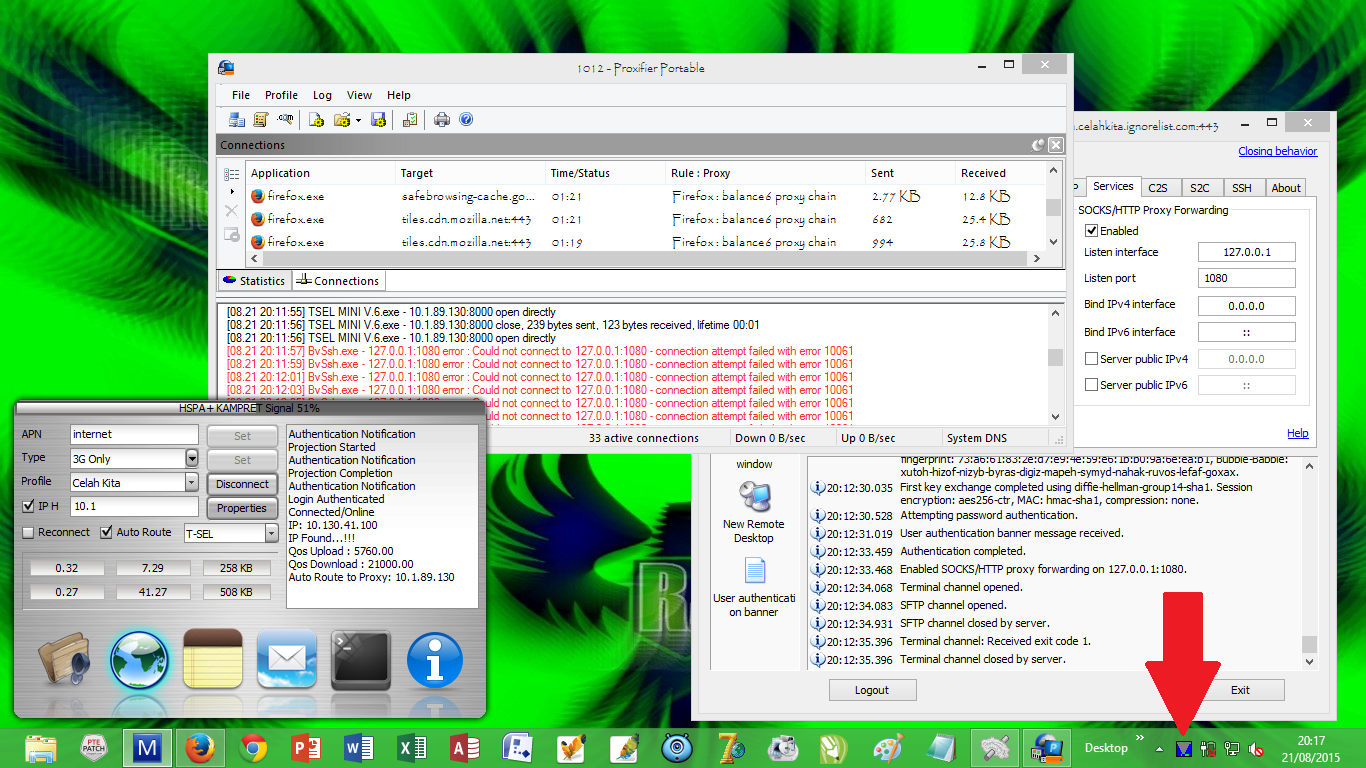
Task: Click the pin icon on Connections panel header
Action: tap(1039, 145)
